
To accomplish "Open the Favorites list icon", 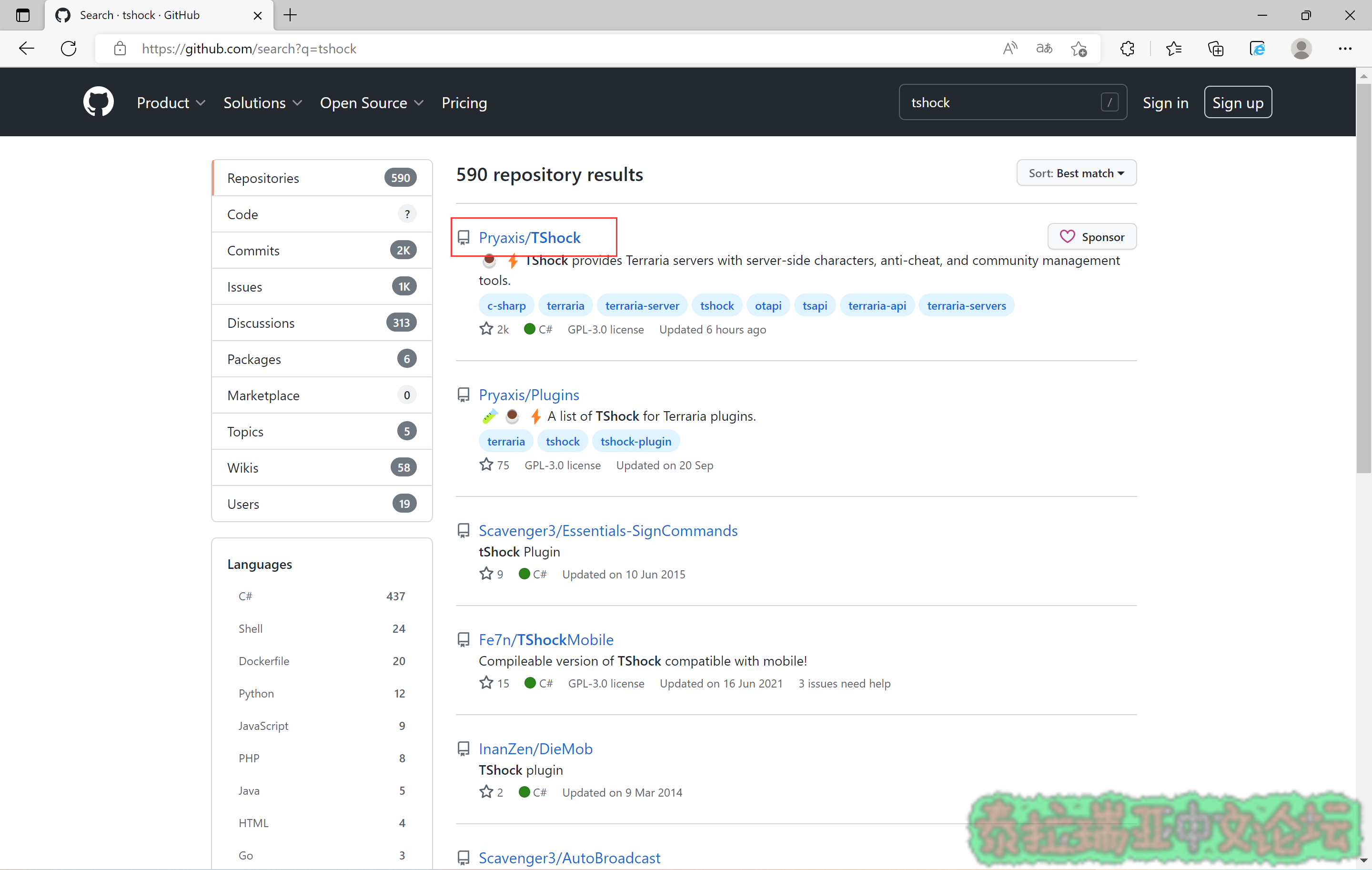I will tap(1174, 49).
